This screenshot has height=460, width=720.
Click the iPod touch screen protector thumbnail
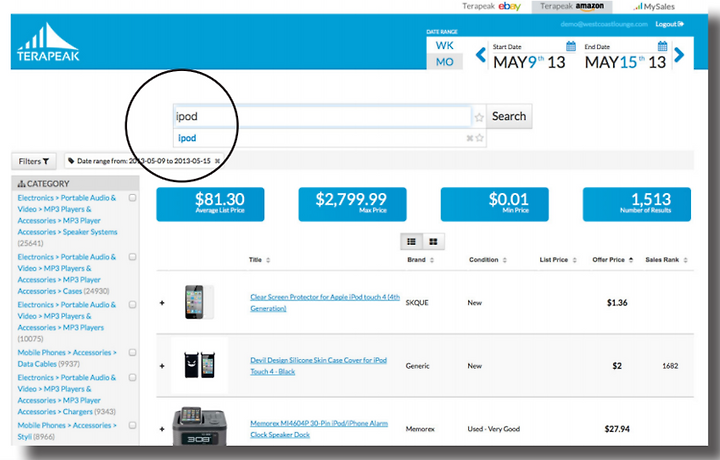pyautogui.click(x=199, y=302)
